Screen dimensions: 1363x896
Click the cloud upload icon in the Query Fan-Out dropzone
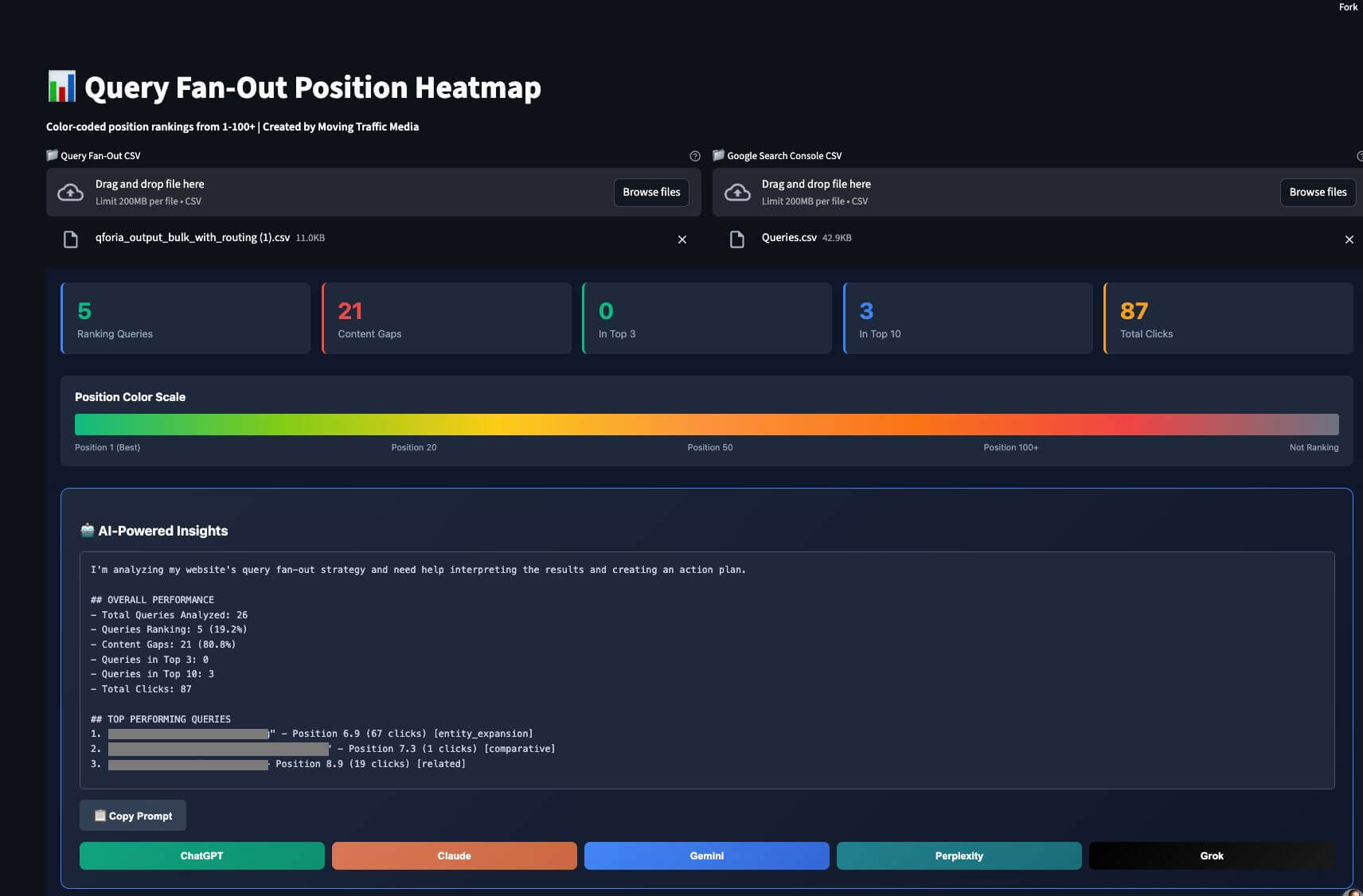[71, 192]
